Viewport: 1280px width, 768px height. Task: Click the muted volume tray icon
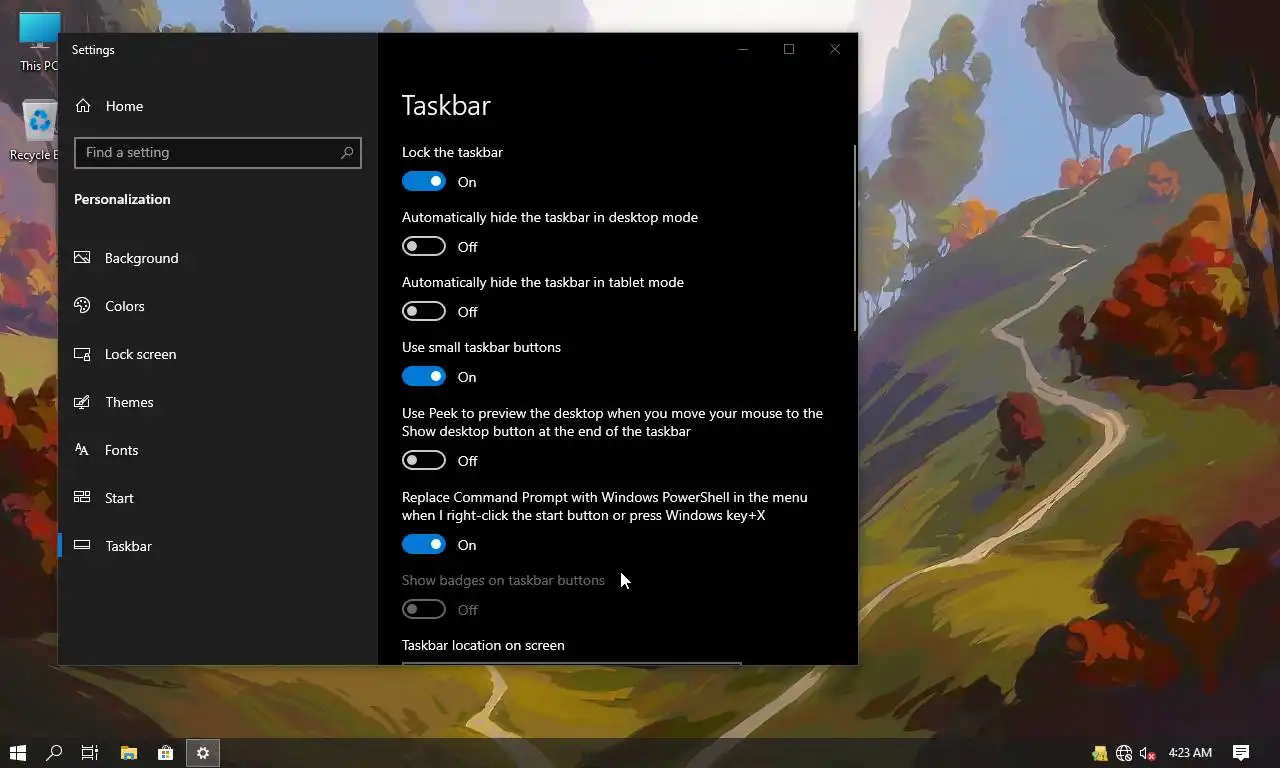click(x=1148, y=754)
